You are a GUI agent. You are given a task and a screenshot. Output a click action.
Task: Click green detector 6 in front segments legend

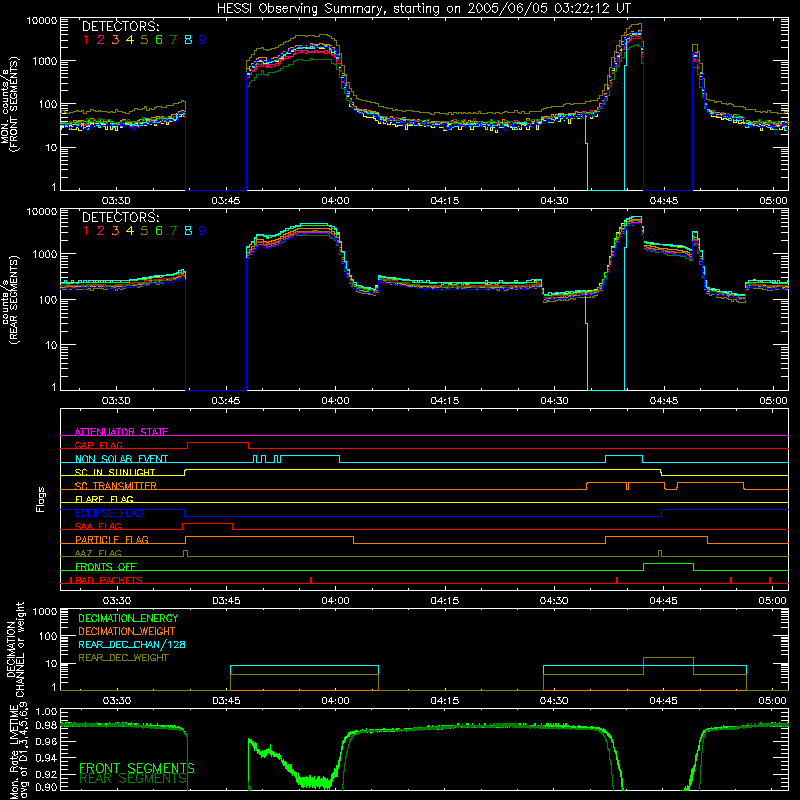159,40
